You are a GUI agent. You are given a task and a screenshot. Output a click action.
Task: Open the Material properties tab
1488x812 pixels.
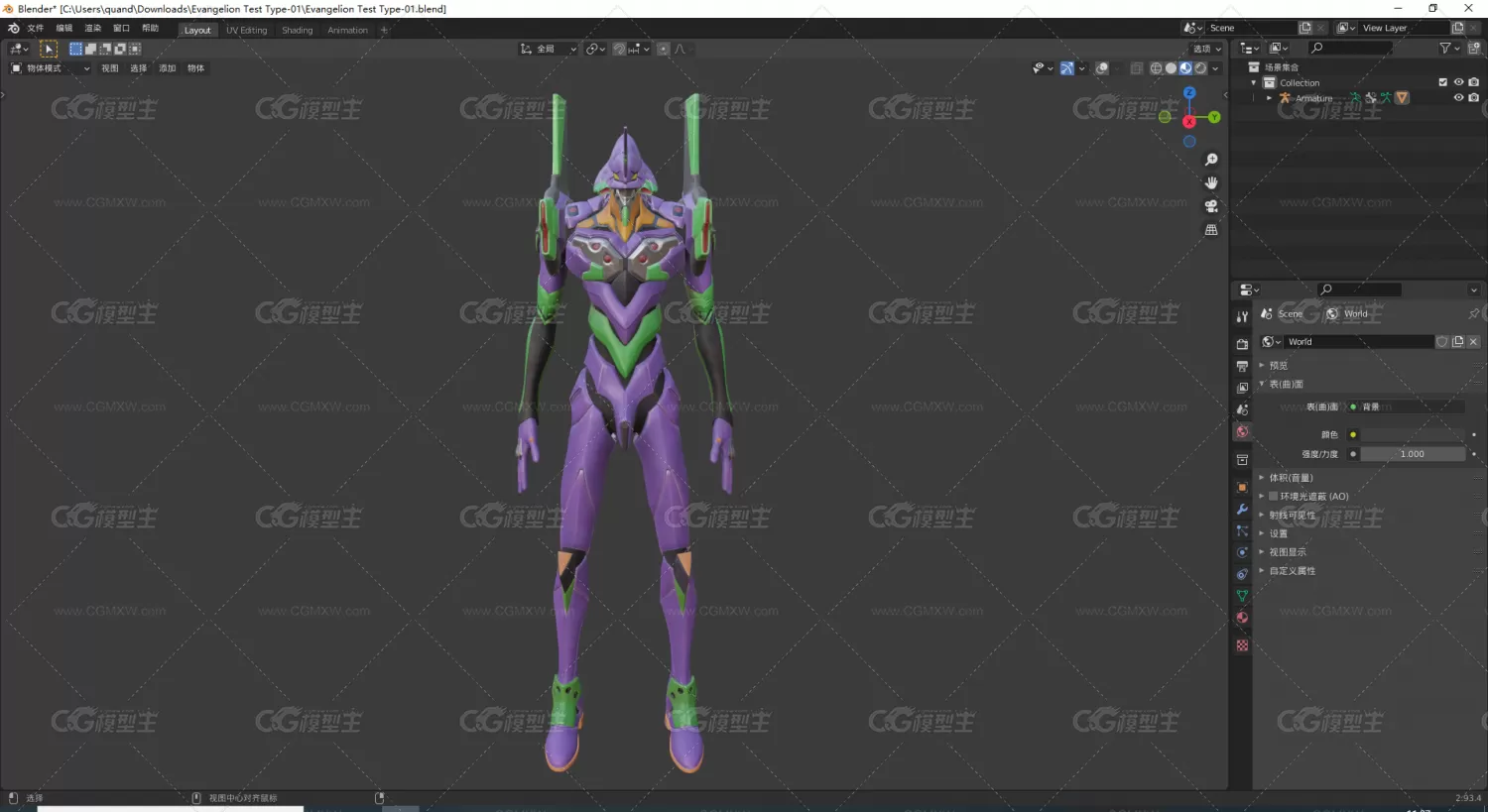(x=1242, y=618)
